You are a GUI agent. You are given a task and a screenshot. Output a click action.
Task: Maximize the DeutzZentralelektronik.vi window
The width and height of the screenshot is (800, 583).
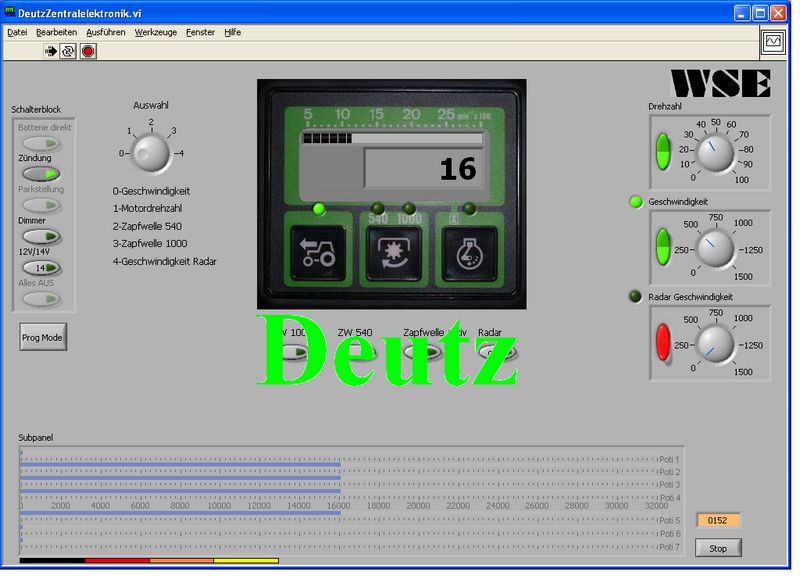click(760, 13)
